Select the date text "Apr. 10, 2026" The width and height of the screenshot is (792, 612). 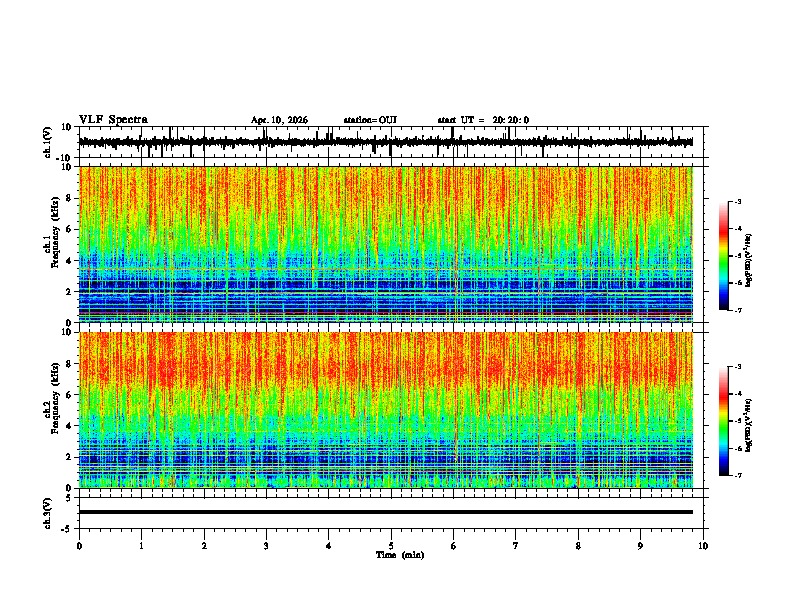click(x=279, y=120)
